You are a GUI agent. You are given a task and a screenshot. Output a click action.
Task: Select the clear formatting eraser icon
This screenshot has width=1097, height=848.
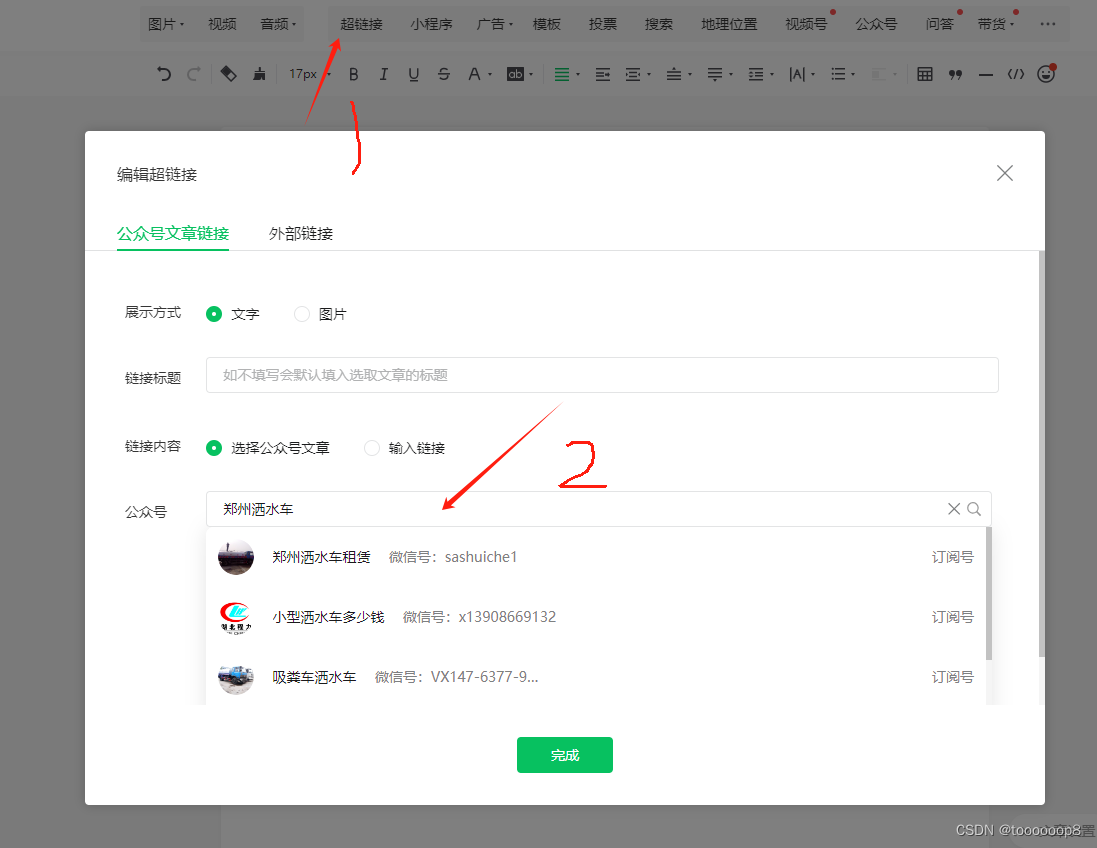pos(228,74)
